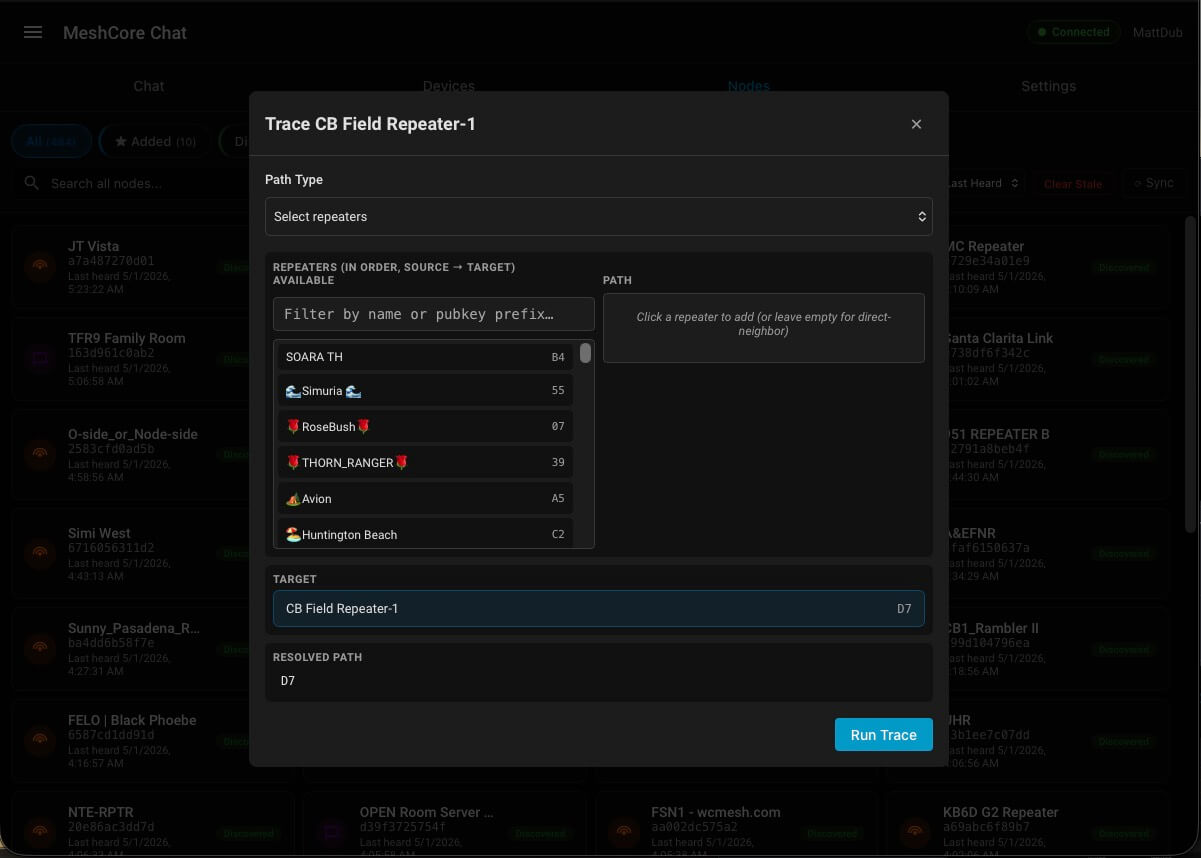This screenshot has height=858, width=1201.
Task: Click the TFR9 Family Room node icon
Action: click(x=40, y=359)
